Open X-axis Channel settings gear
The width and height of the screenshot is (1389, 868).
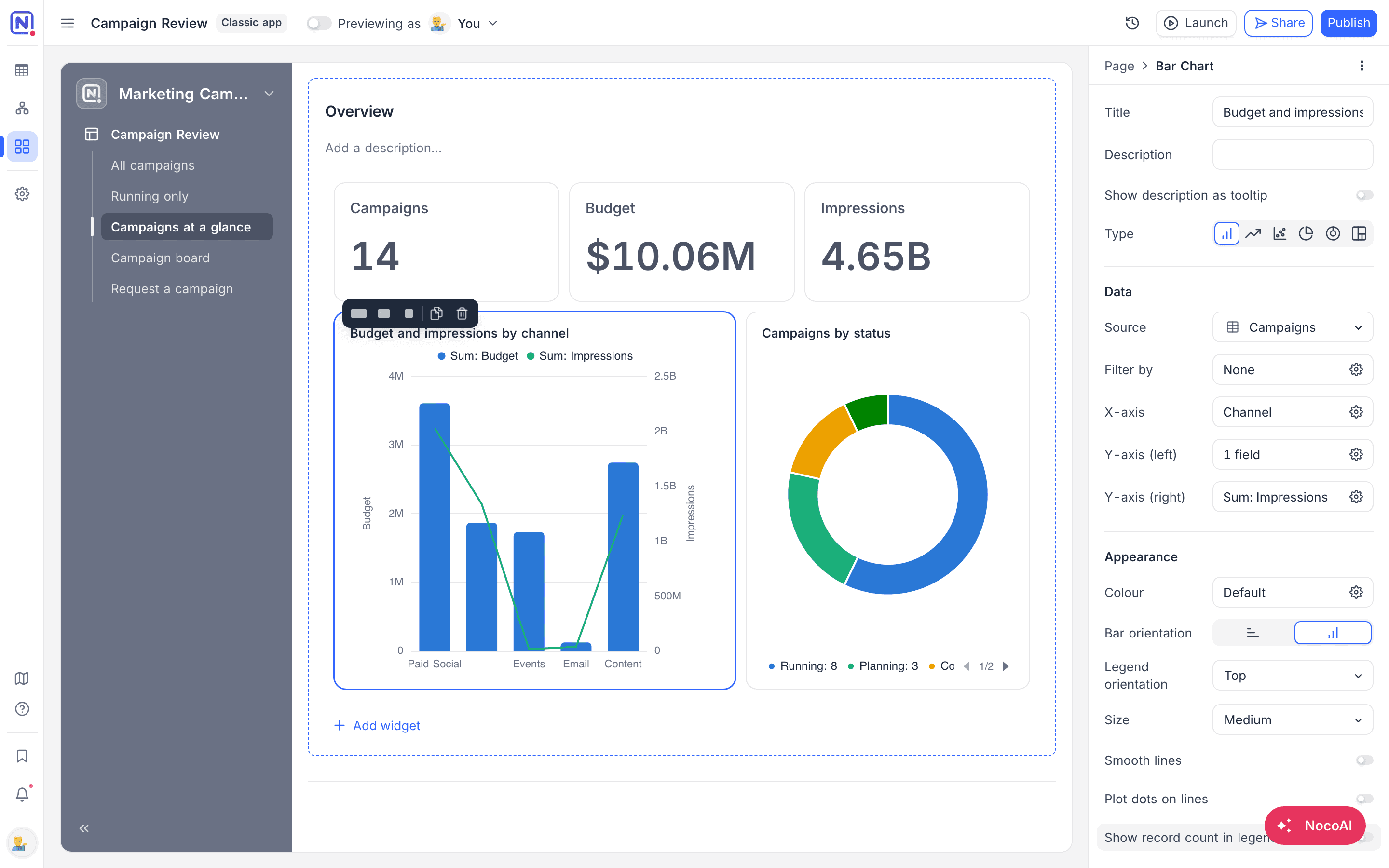tap(1356, 412)
